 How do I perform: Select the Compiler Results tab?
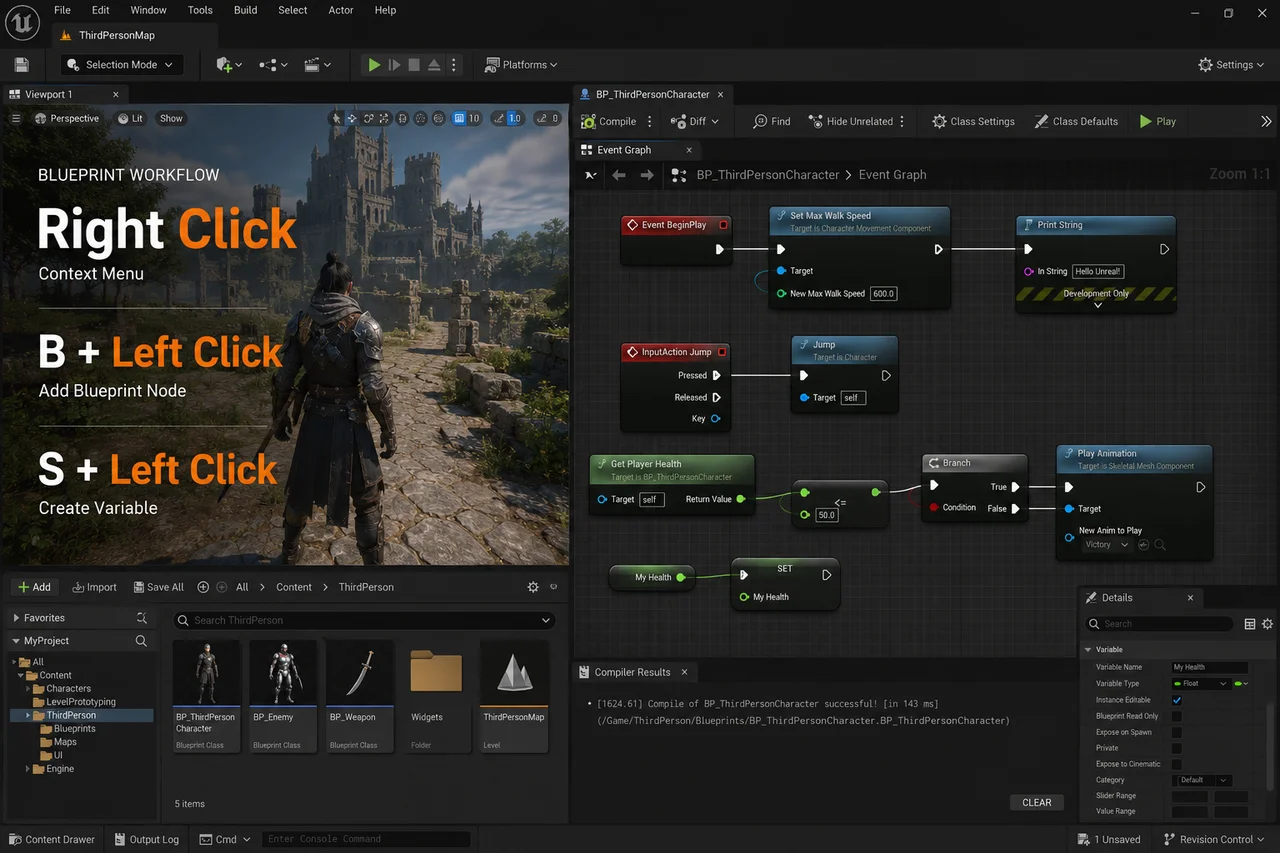[632, 672]
